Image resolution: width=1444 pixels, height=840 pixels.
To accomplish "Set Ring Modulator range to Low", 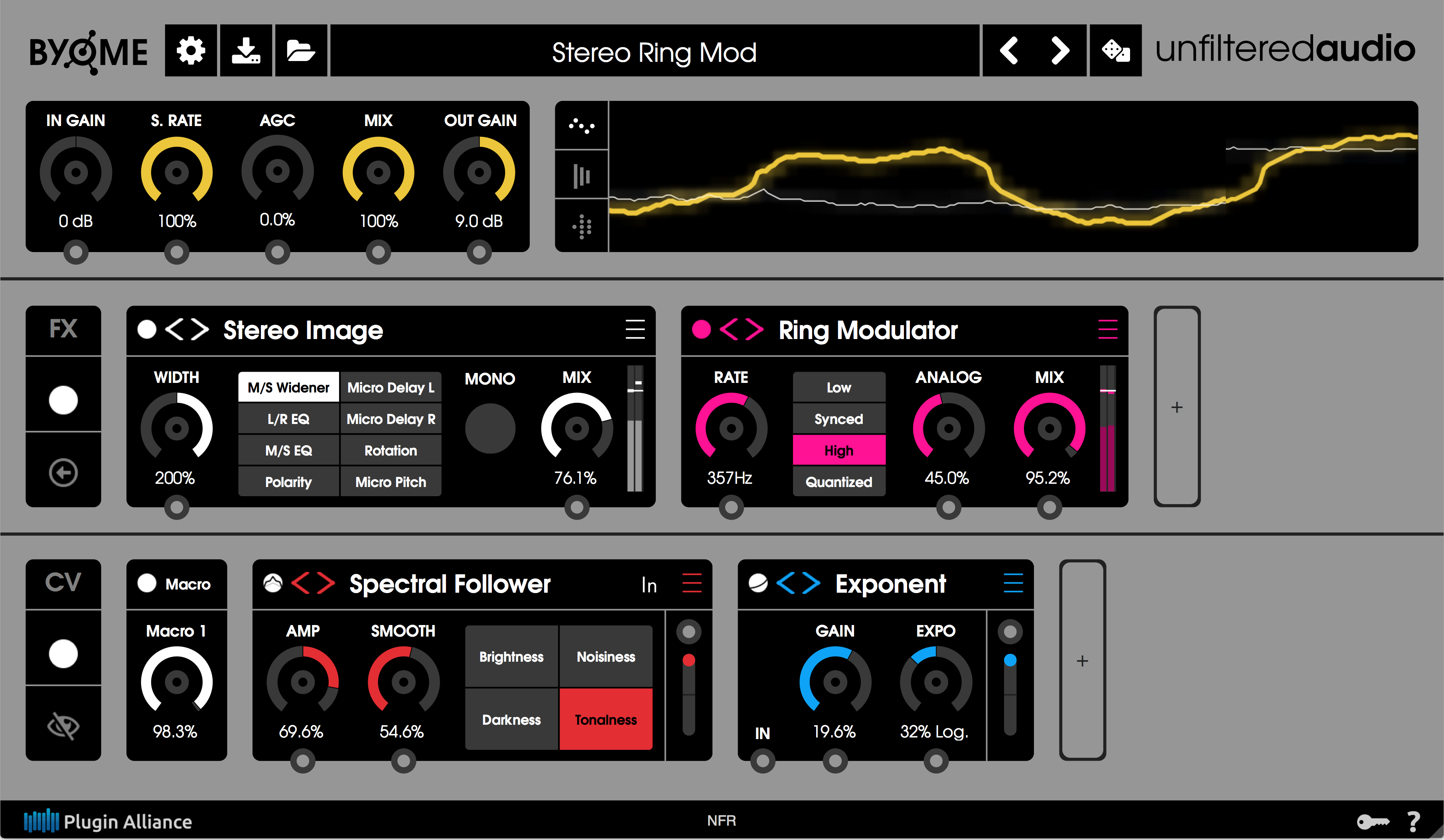I will pos(839,387).
